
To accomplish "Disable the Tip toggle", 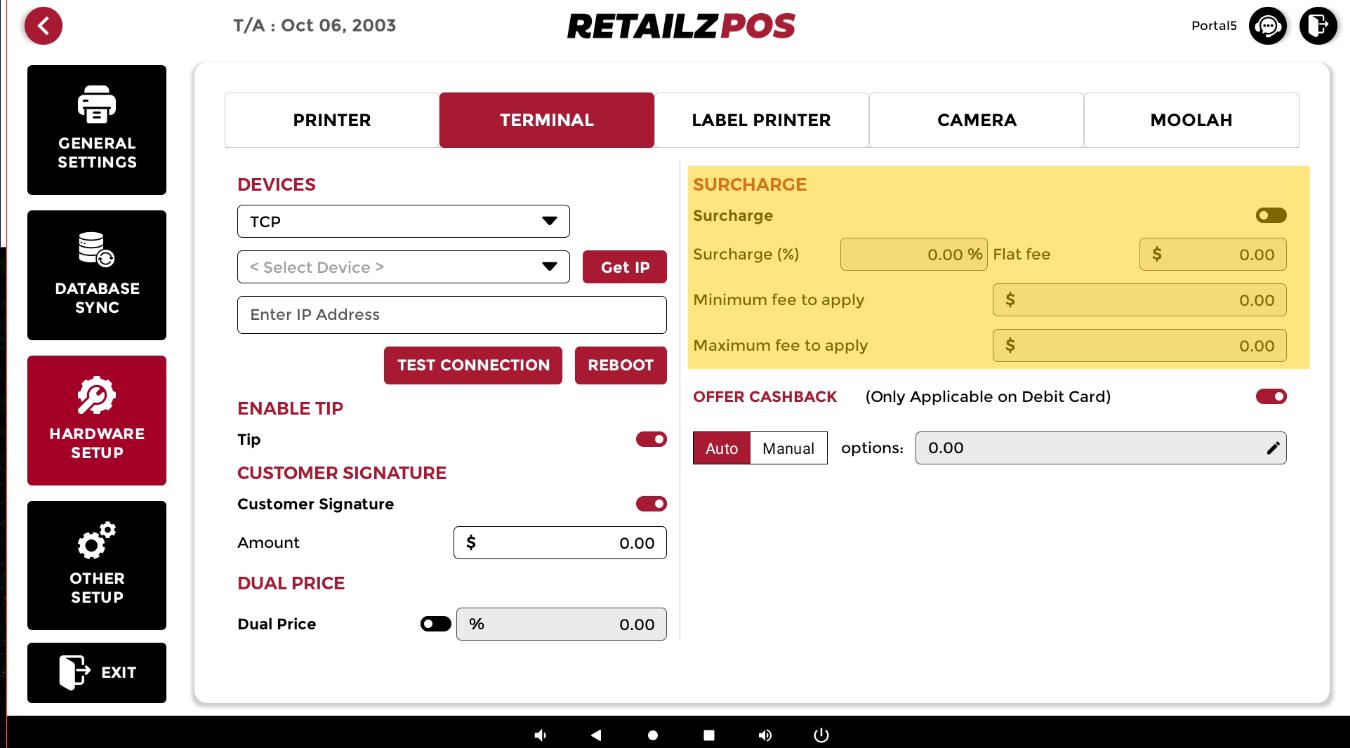I will [x=651, y=439].
